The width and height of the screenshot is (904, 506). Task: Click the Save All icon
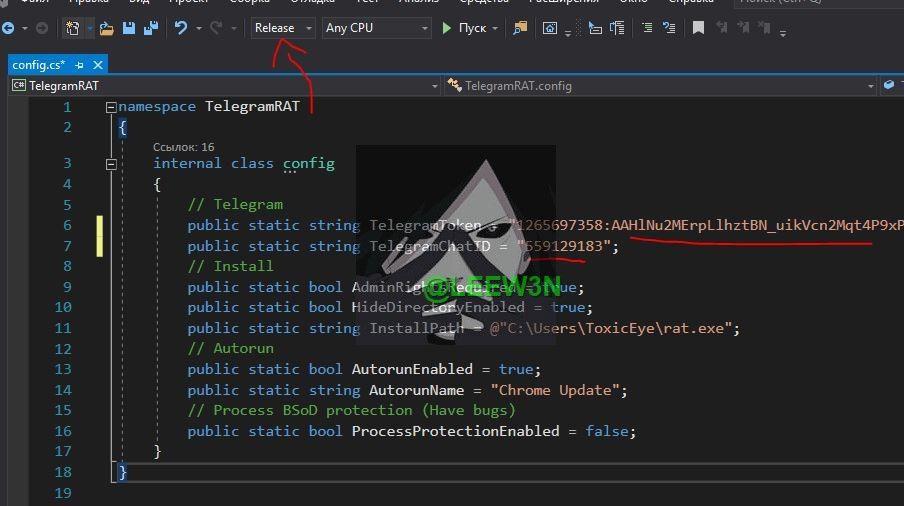(x=150, y=28)
